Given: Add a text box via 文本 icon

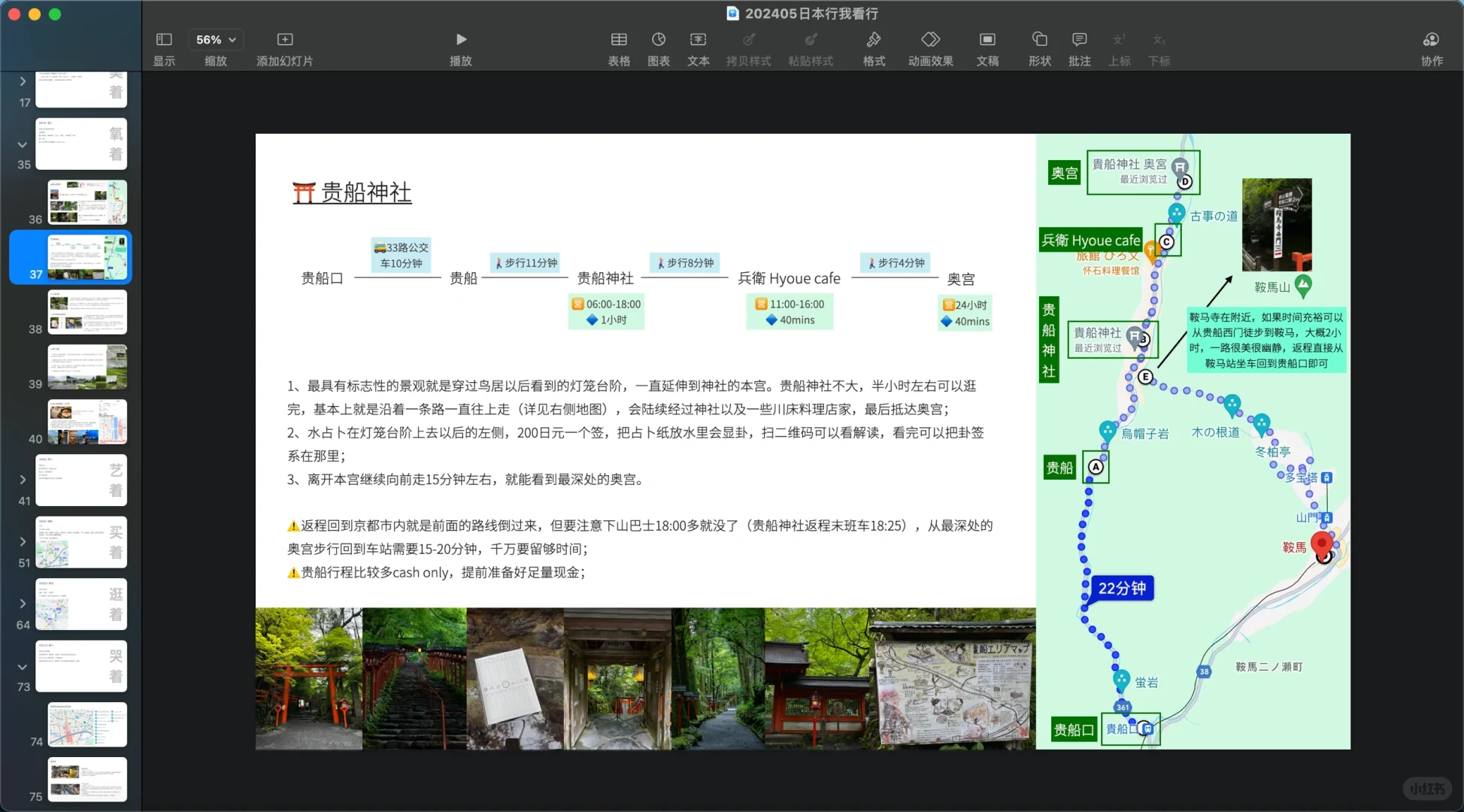Looking at the screenshot, I should point(698,47).
